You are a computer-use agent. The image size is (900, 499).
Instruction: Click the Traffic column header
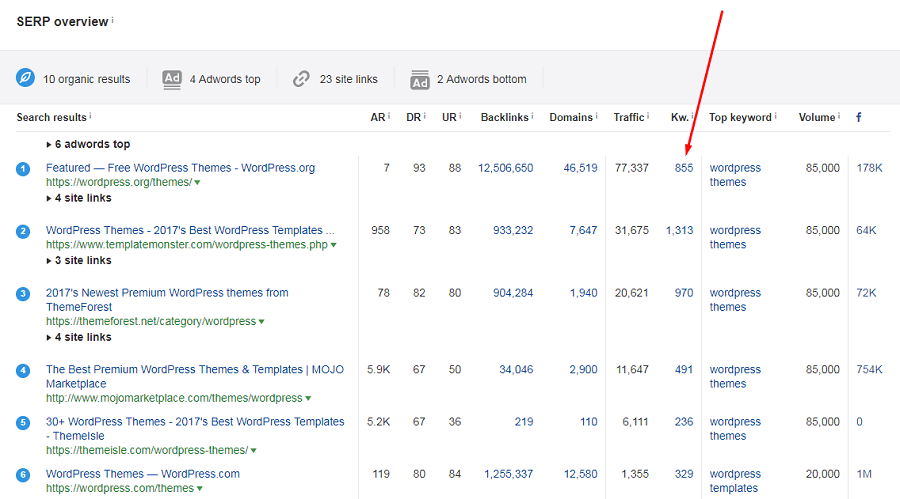click(629, 117)
